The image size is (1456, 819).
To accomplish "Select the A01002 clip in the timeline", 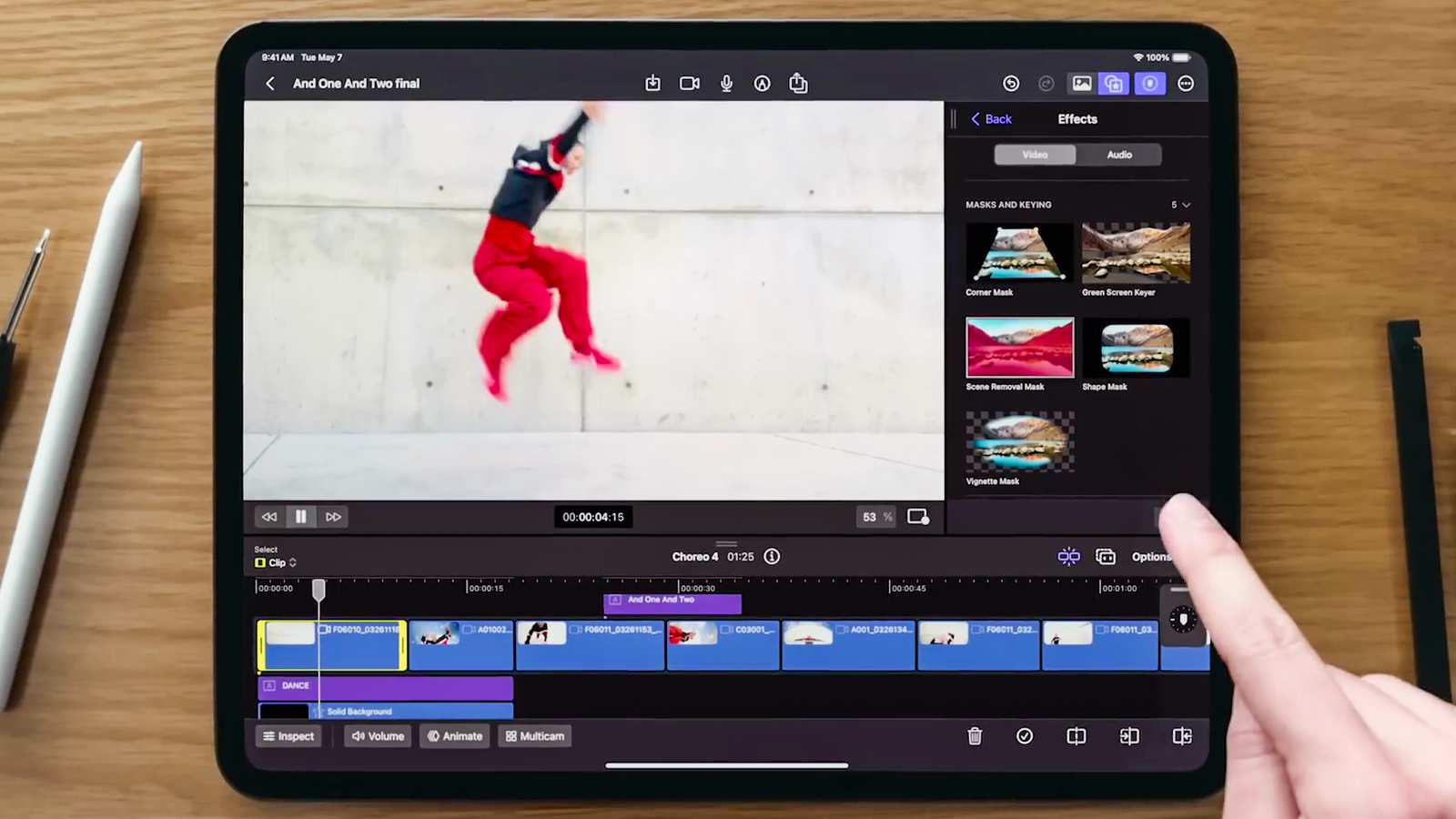I will pyautogui.click(x=461, y=646).
